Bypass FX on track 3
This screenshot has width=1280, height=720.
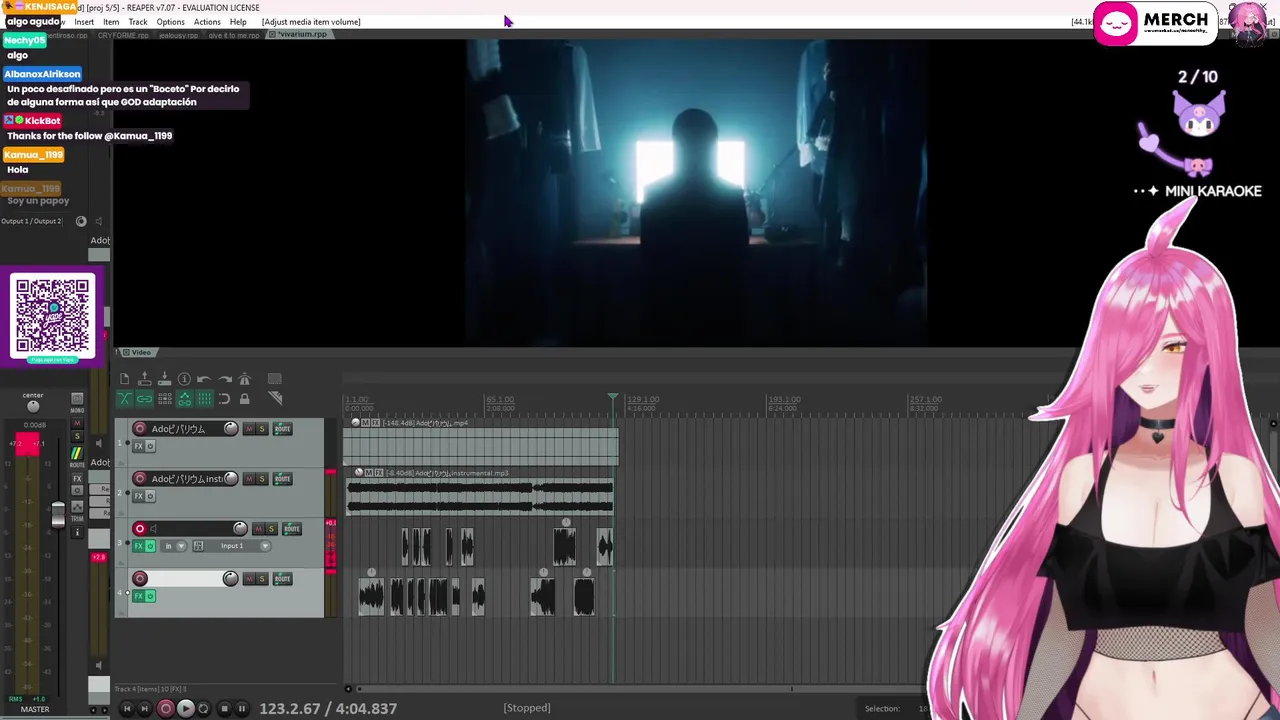pos(150,546)
